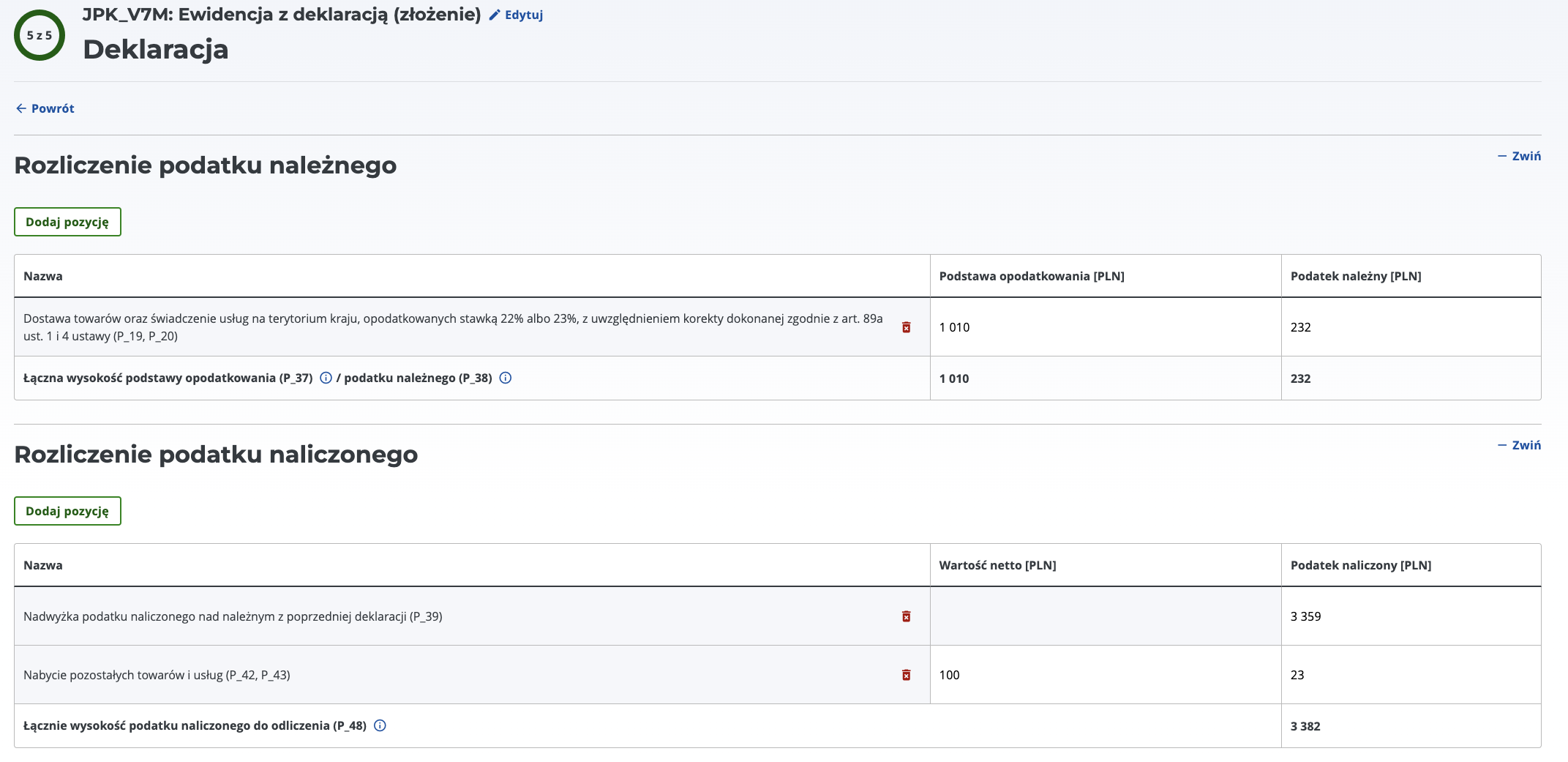Add position to podatek naliczony table

coord(67,511)
